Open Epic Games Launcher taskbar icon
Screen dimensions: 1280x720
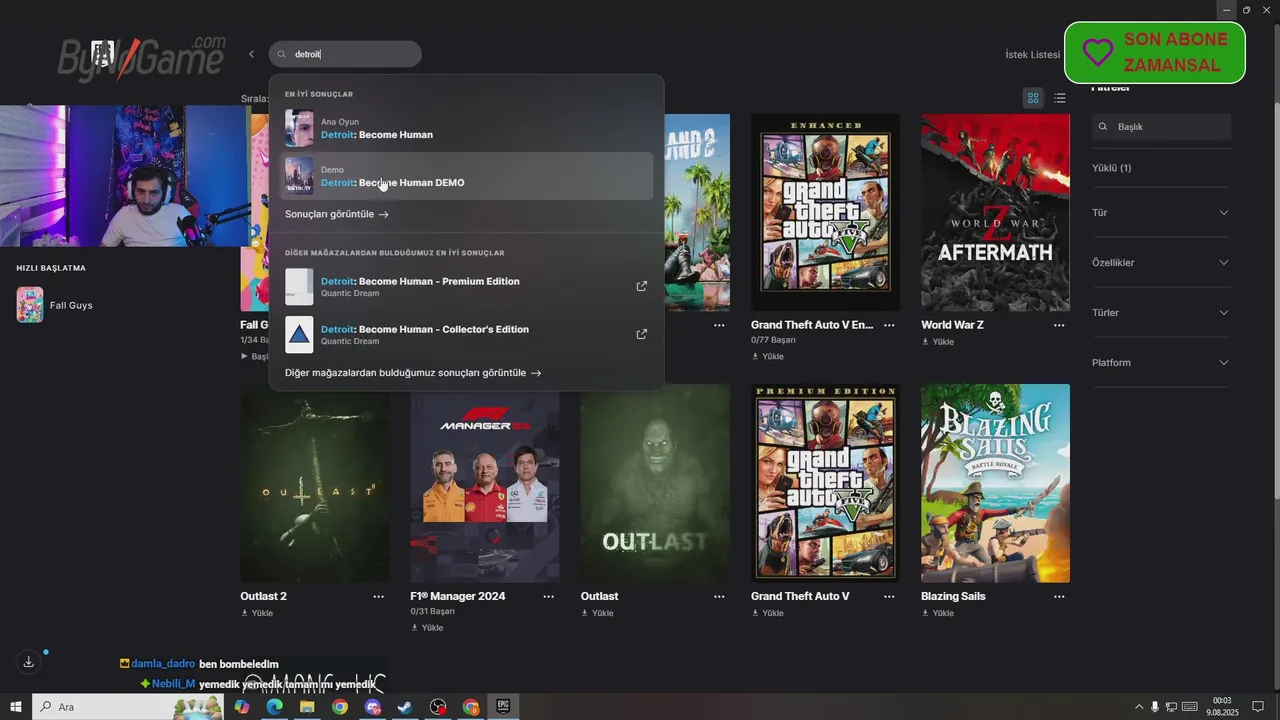pos(503,707)
